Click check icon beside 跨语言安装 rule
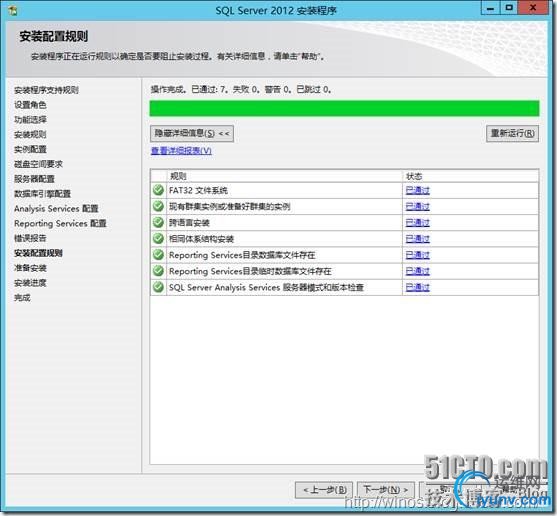Screen dimensions: 557x516 click(158, 222)
